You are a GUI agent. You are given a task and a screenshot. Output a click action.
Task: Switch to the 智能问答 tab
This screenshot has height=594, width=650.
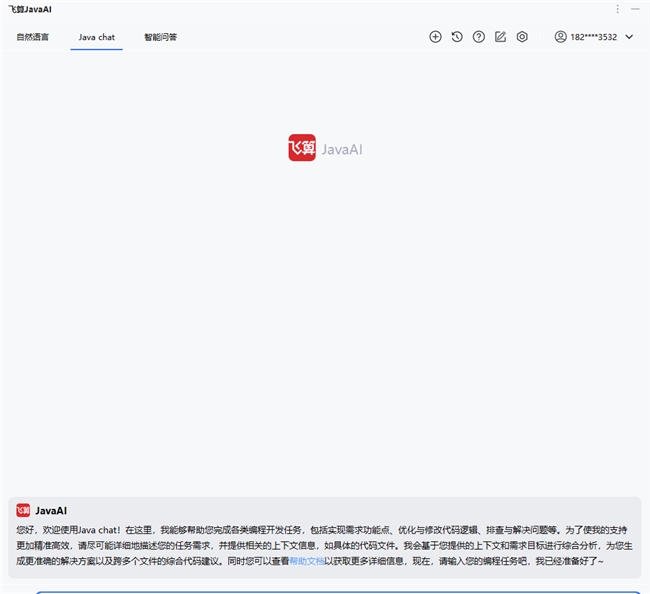coord(160,37)
